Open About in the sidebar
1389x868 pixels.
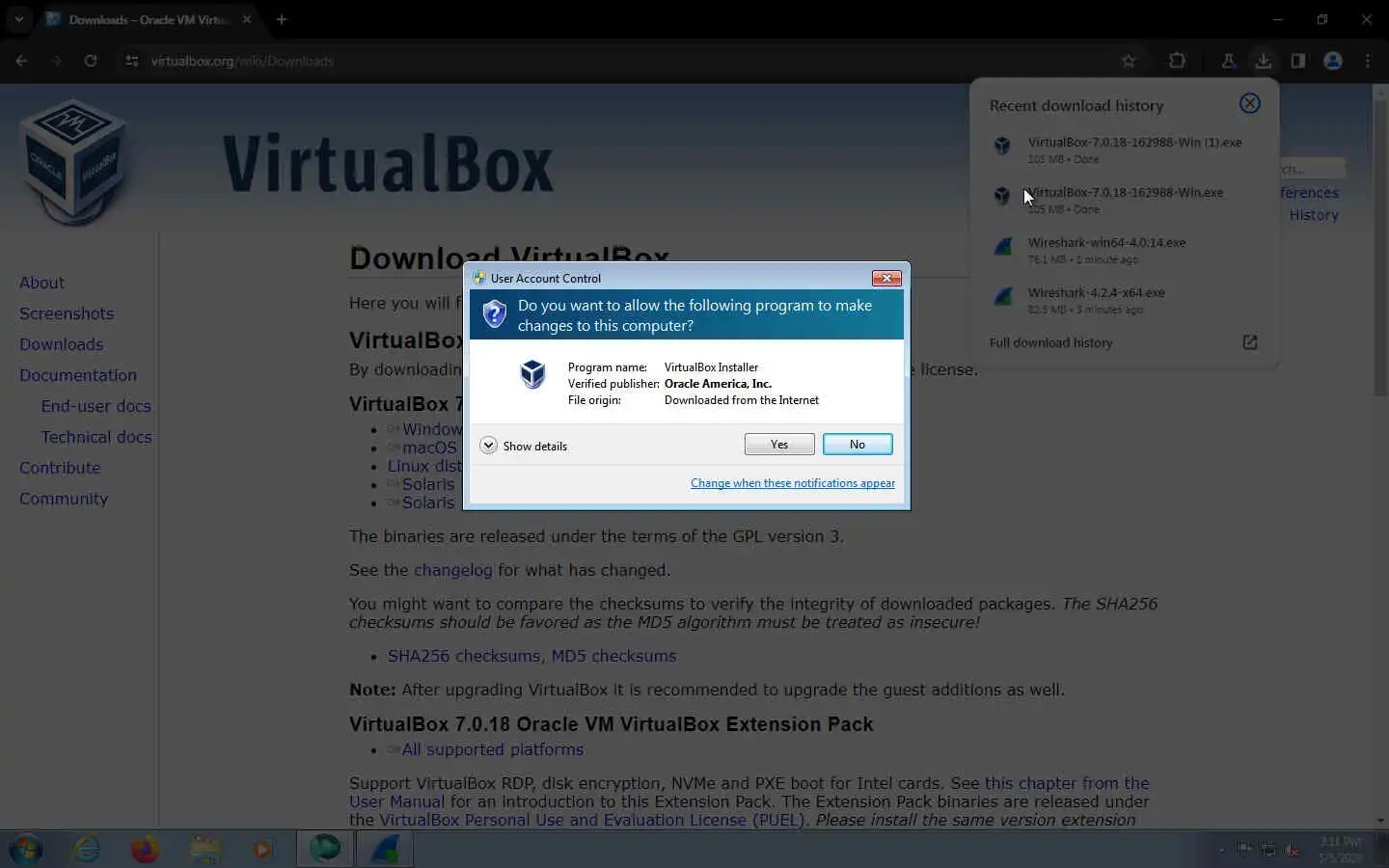[x=41, y=283]
